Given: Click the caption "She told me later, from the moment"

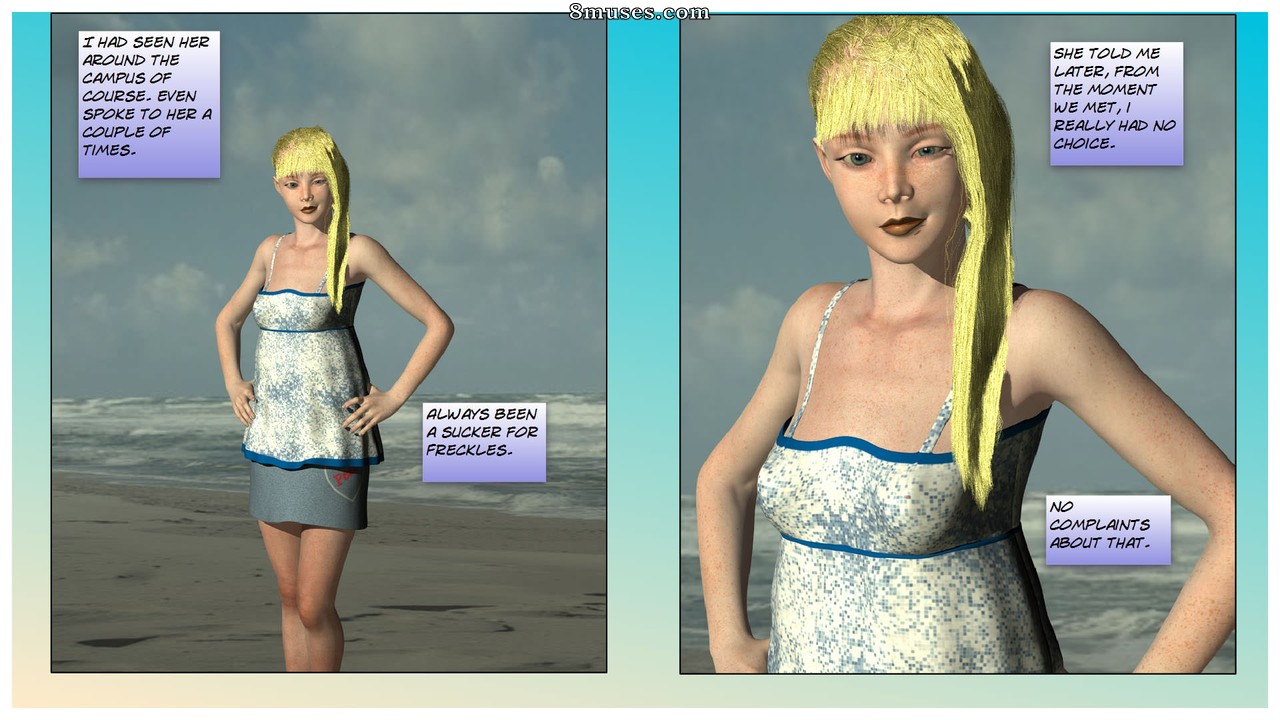Looking at the screenshot, I should point(1117,104).
